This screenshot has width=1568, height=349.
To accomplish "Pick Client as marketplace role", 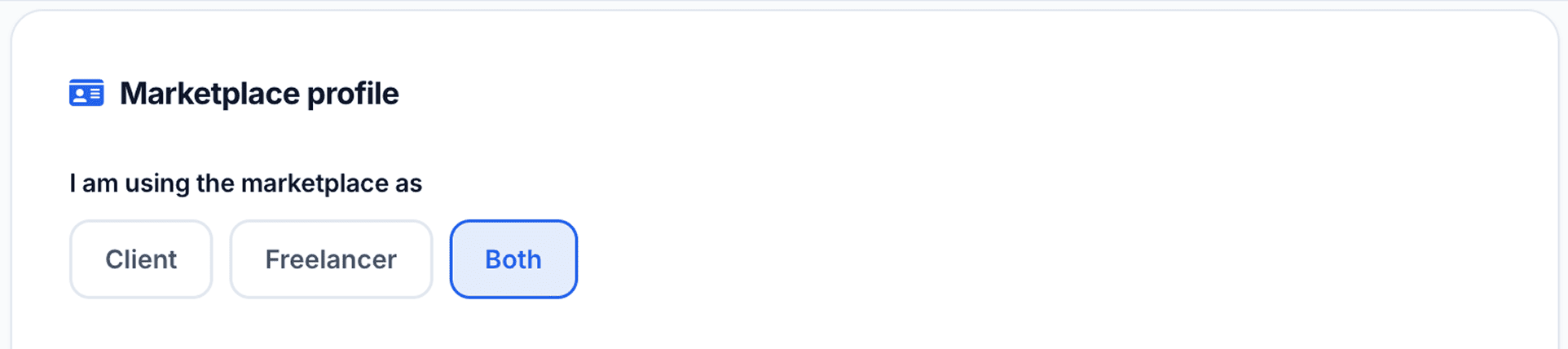I will (x=141, y=259).
